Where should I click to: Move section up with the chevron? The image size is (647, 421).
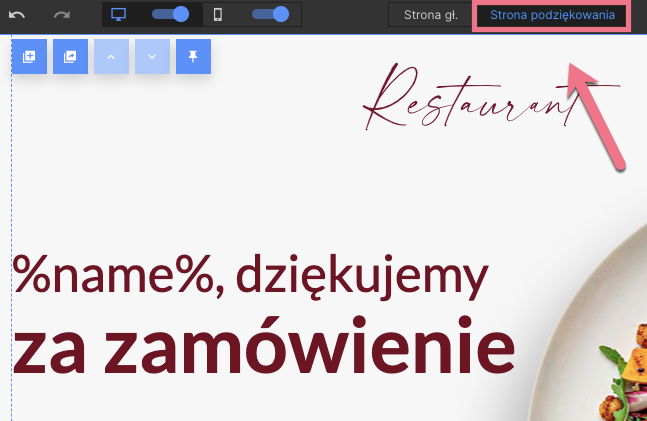pos(111,57)
